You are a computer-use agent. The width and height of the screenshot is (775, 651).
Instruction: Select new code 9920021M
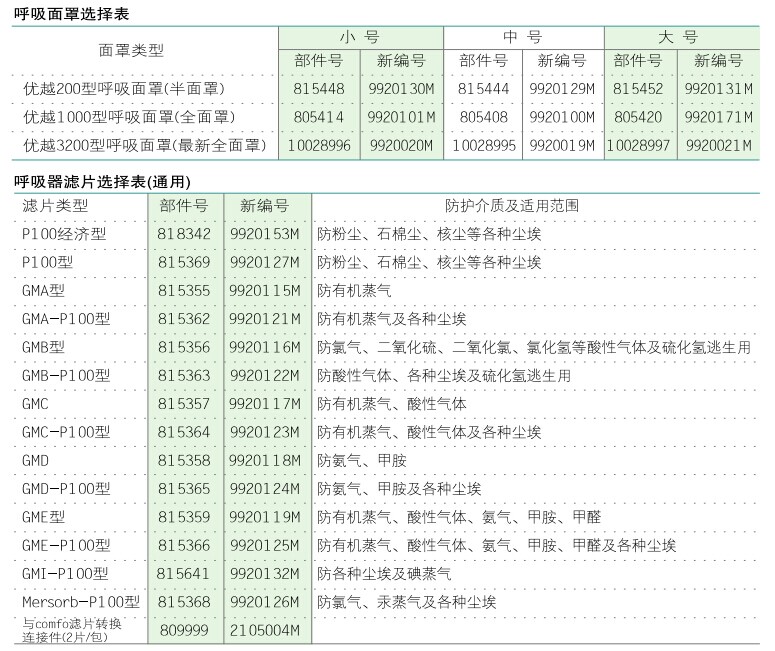click(x=719, y=145)
